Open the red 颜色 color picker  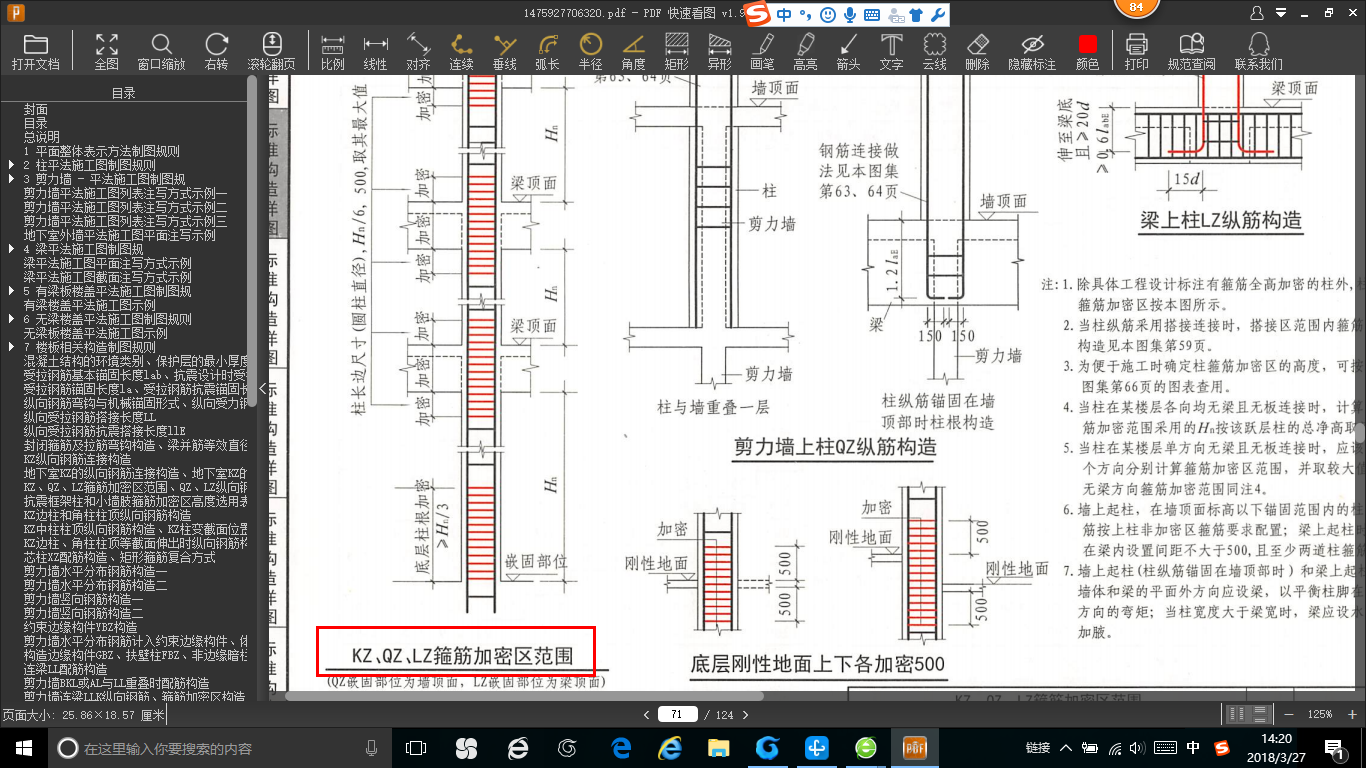point(1087,51)
